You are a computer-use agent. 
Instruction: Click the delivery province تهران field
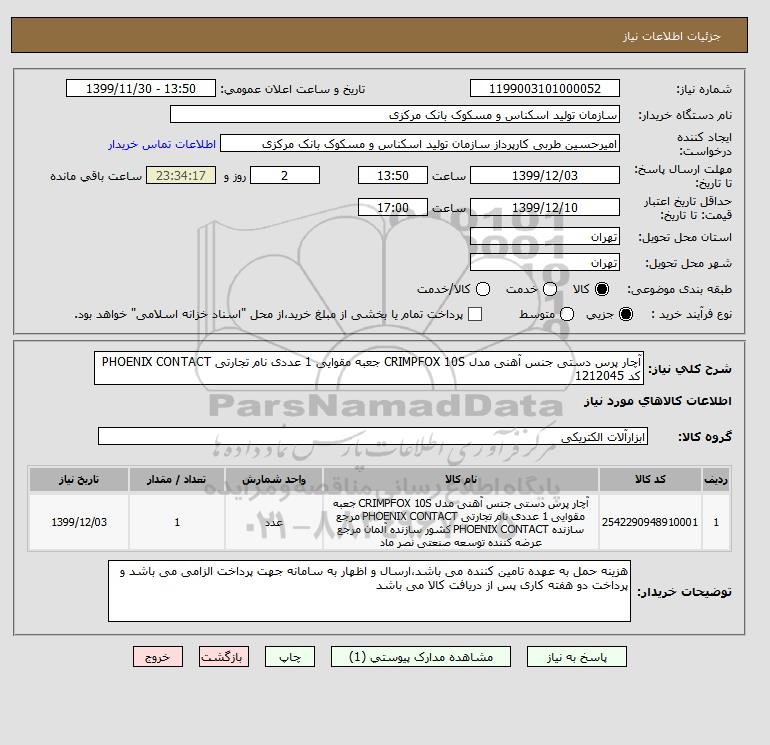tap(545, 237)
